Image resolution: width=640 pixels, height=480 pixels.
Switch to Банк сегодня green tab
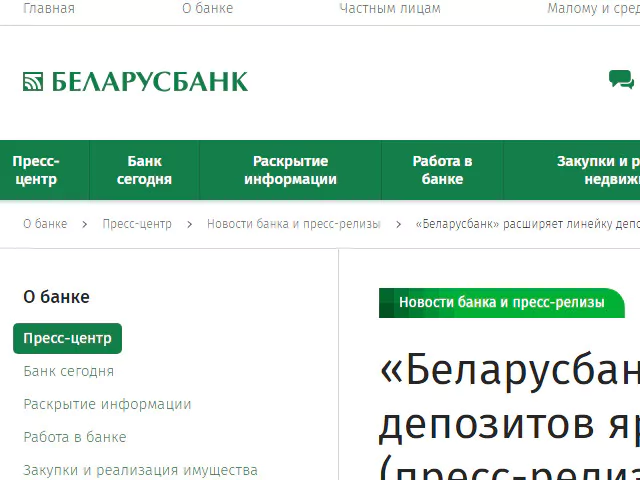pyautogui.click(x=144, y=170)
